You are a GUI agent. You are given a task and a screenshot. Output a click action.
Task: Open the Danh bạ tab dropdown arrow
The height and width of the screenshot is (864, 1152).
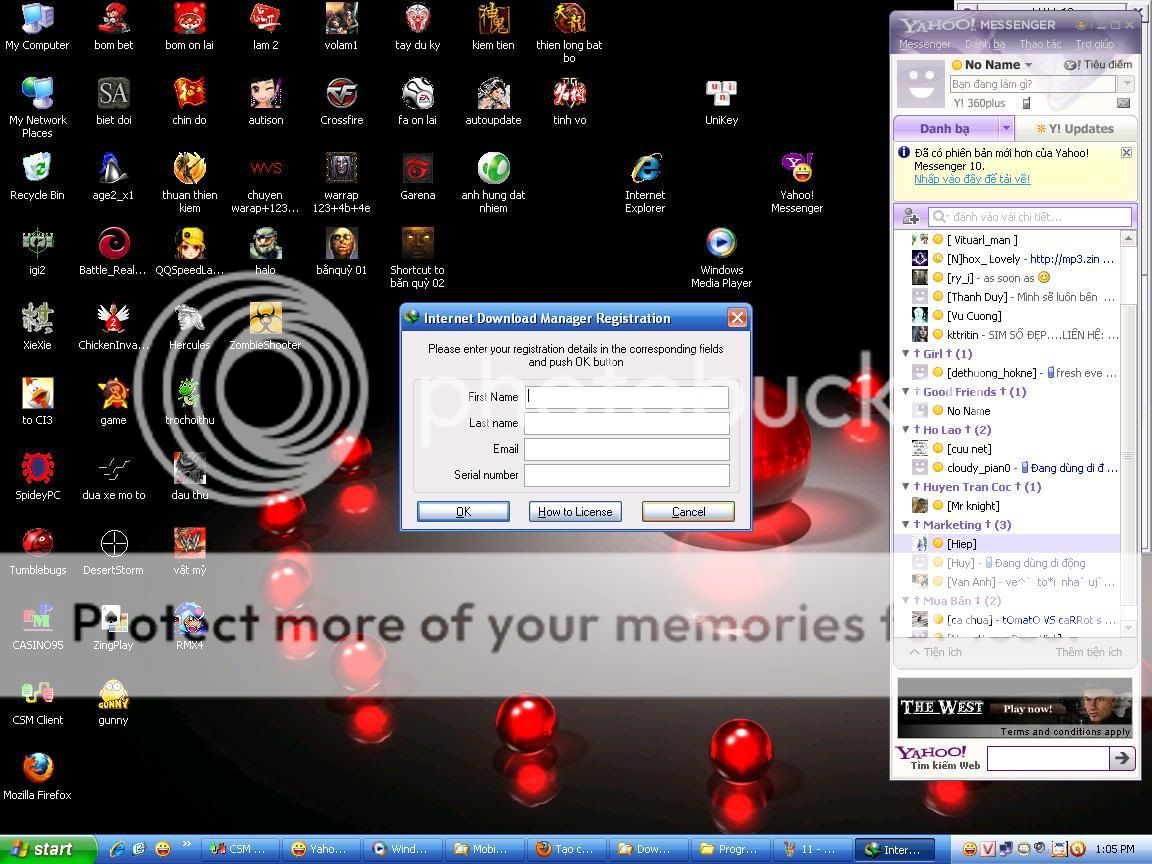1006,129
